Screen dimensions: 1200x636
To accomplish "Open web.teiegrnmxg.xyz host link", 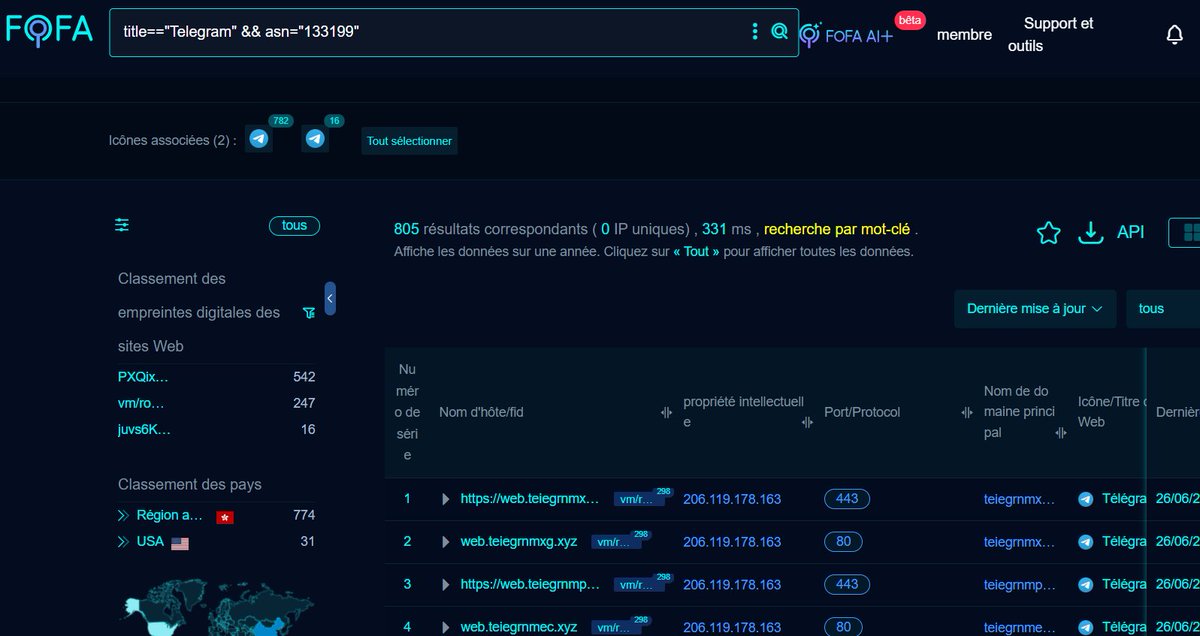I will [519, 542].
